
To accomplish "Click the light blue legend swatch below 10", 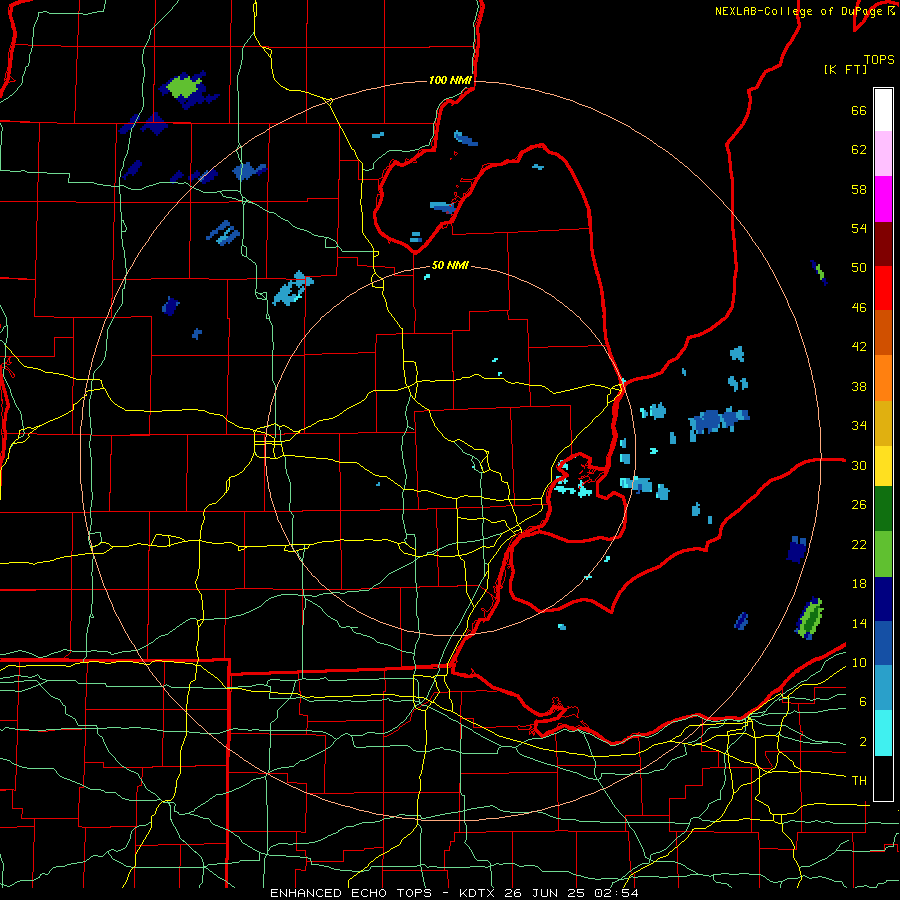I will click(x=883, y=688).
